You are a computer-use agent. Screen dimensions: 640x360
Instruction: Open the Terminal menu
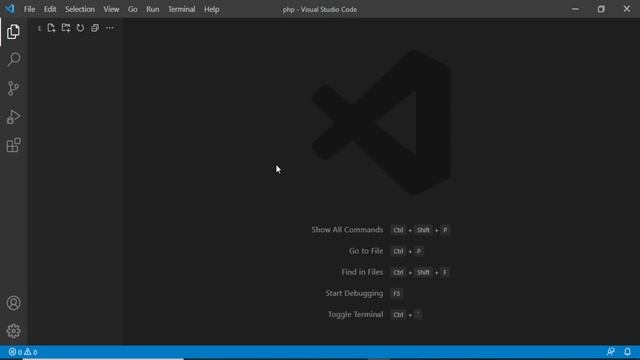182,9
